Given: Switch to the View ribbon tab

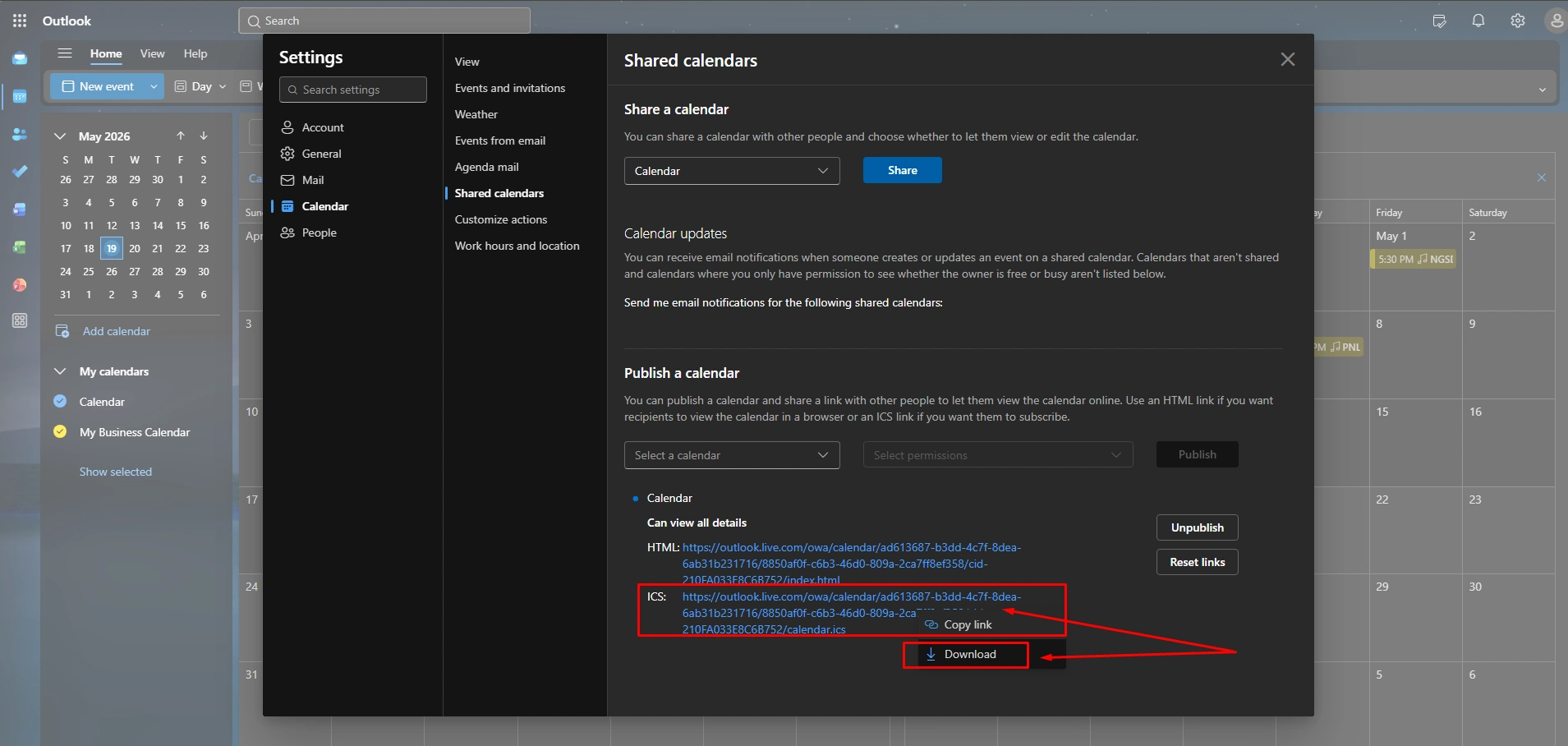Looking at the screenshot, I should pyautogui.click(x=152, y=53).
